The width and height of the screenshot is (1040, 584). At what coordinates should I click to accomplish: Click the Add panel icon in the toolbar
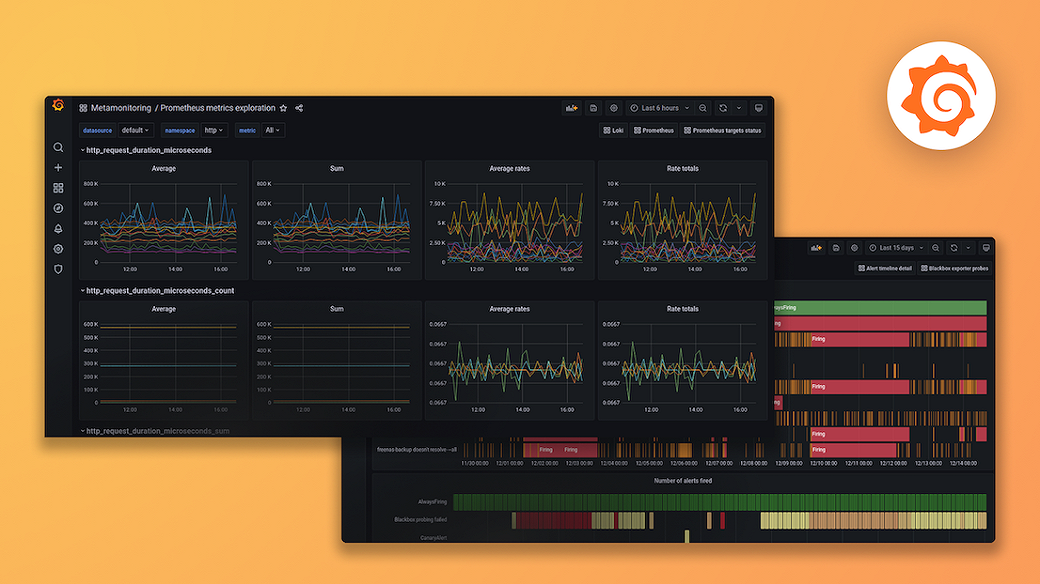[x=572, y=108]
